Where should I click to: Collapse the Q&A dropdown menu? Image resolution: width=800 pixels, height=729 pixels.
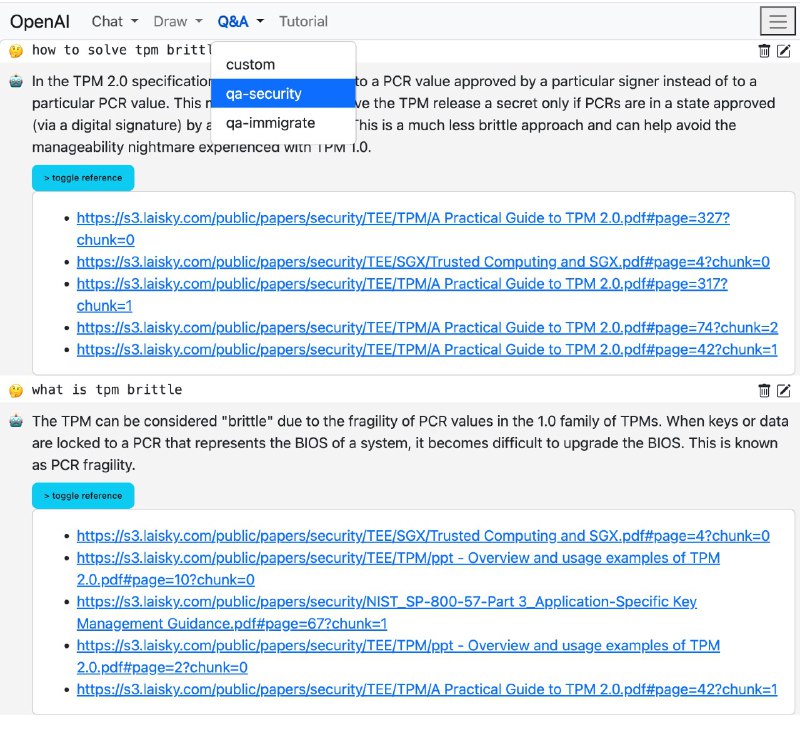(240, 21)
